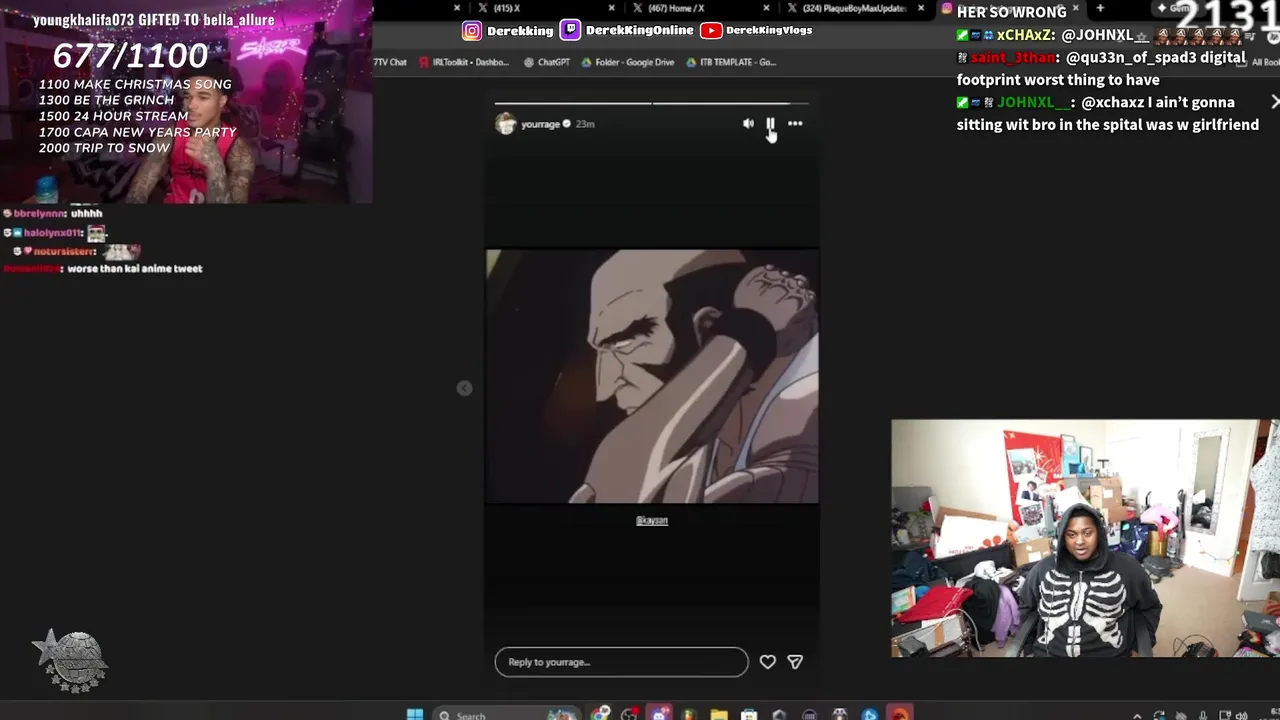Focus the Reply to yourrage field
The height and width of the screenshot is (720, 1280).
click(621, 662)
